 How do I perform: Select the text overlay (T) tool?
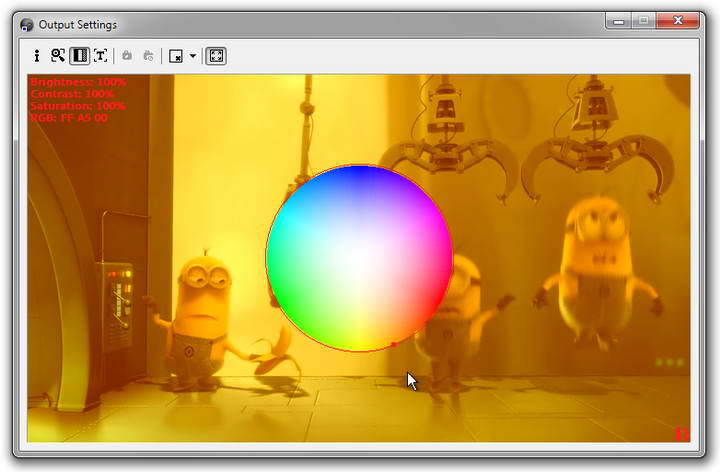[x=101, y=56]
